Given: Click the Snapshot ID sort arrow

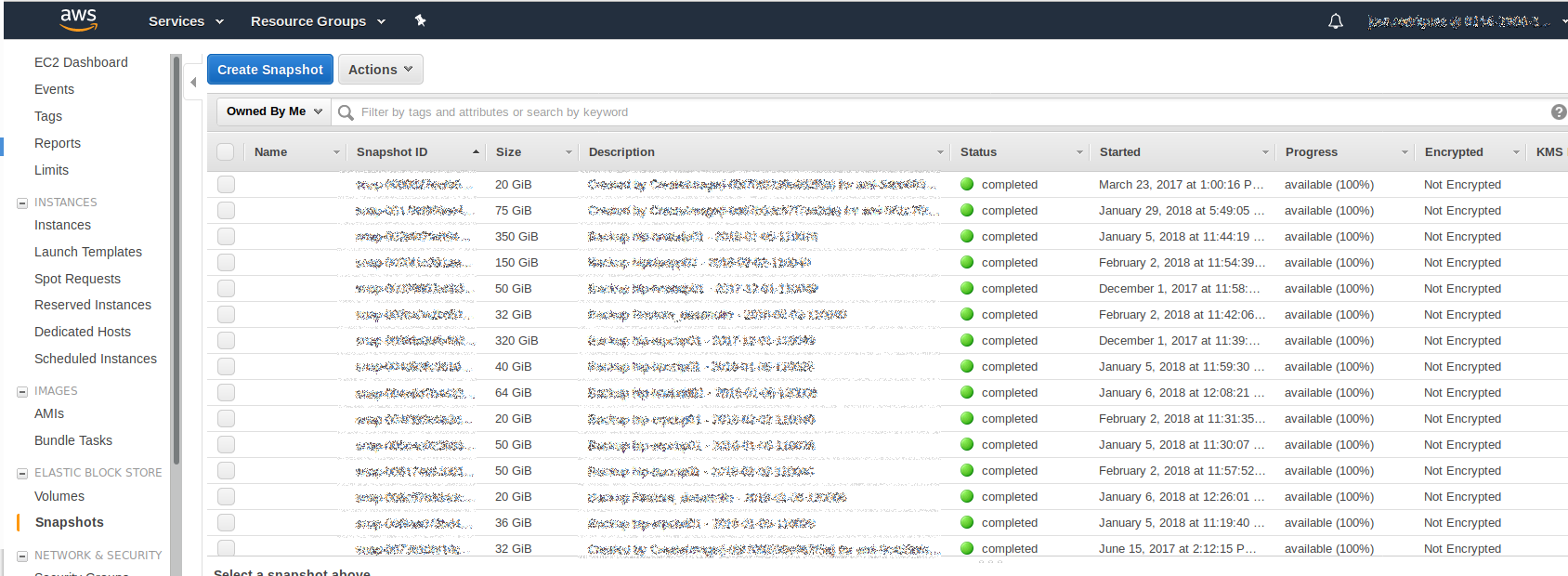Looking at the screenshot, I should (476, 152).
